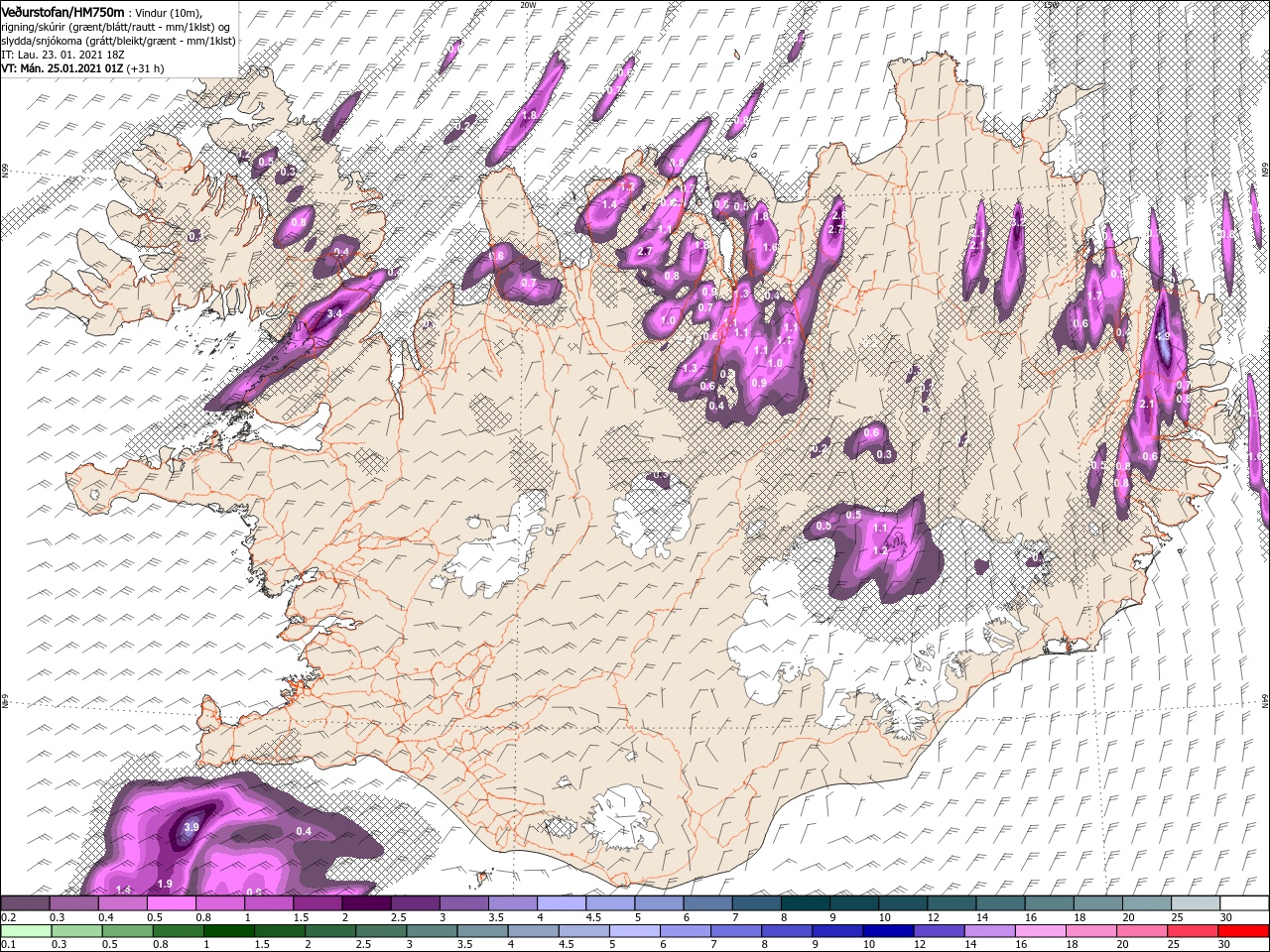Pick the bright red rain swatch after 30

click(1242, 931)
